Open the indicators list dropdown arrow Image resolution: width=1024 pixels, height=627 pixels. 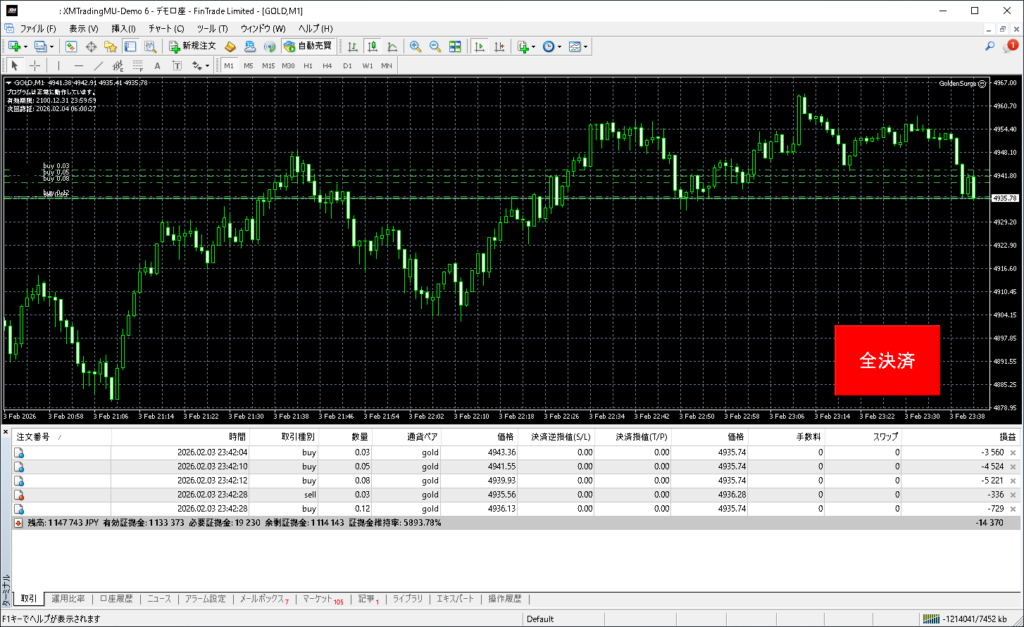pos(534,46)
